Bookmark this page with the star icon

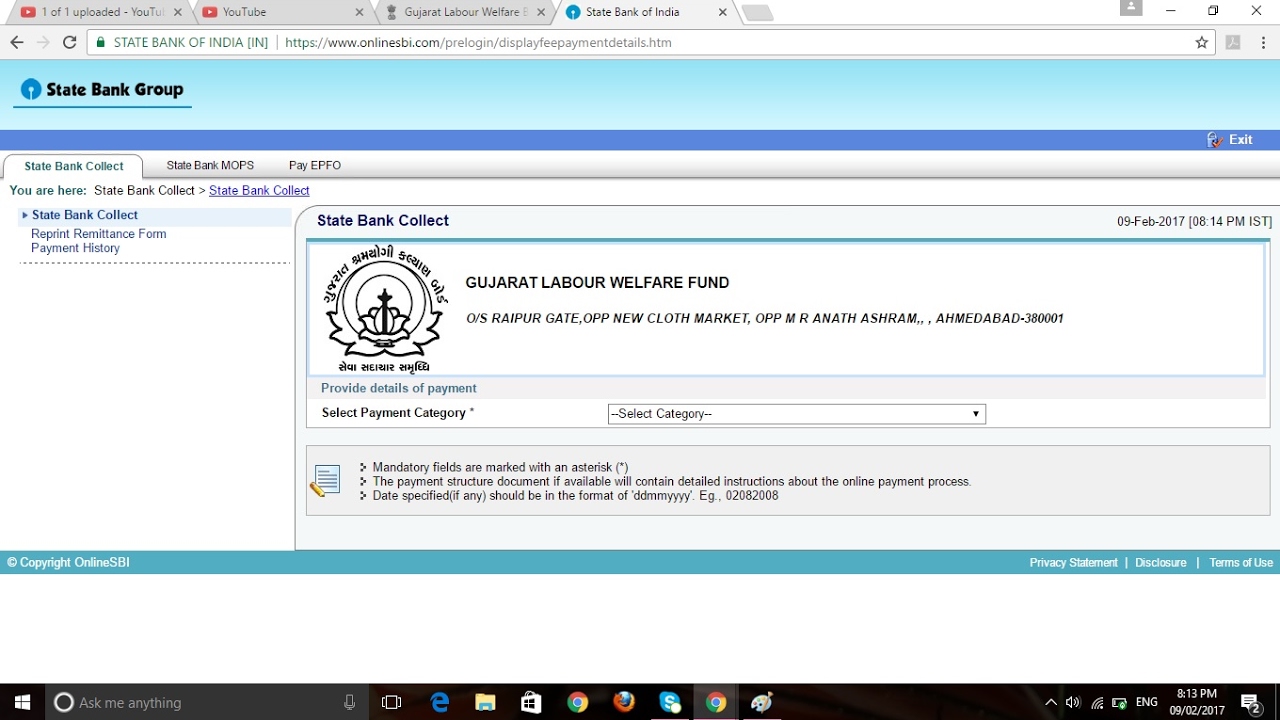click(x=1201, y=42)
